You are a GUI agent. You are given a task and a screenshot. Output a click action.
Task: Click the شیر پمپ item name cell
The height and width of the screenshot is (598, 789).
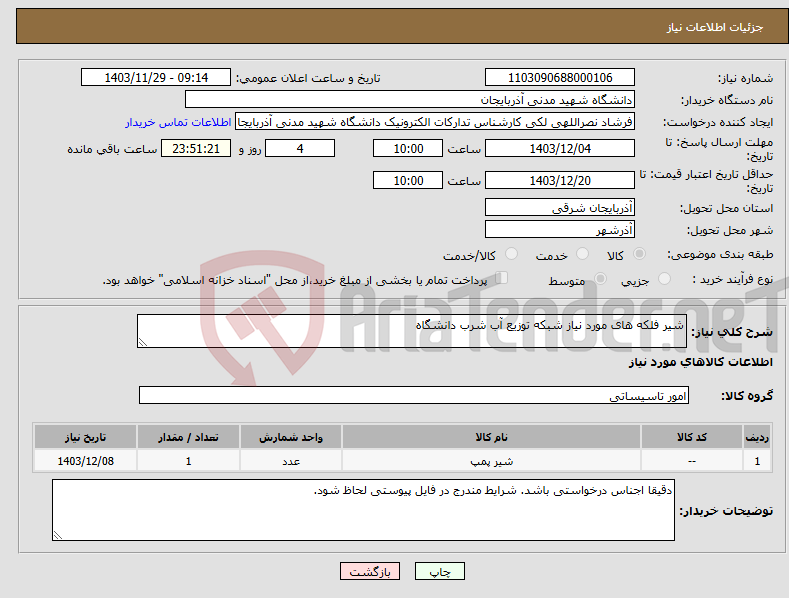tap(491, 461)
